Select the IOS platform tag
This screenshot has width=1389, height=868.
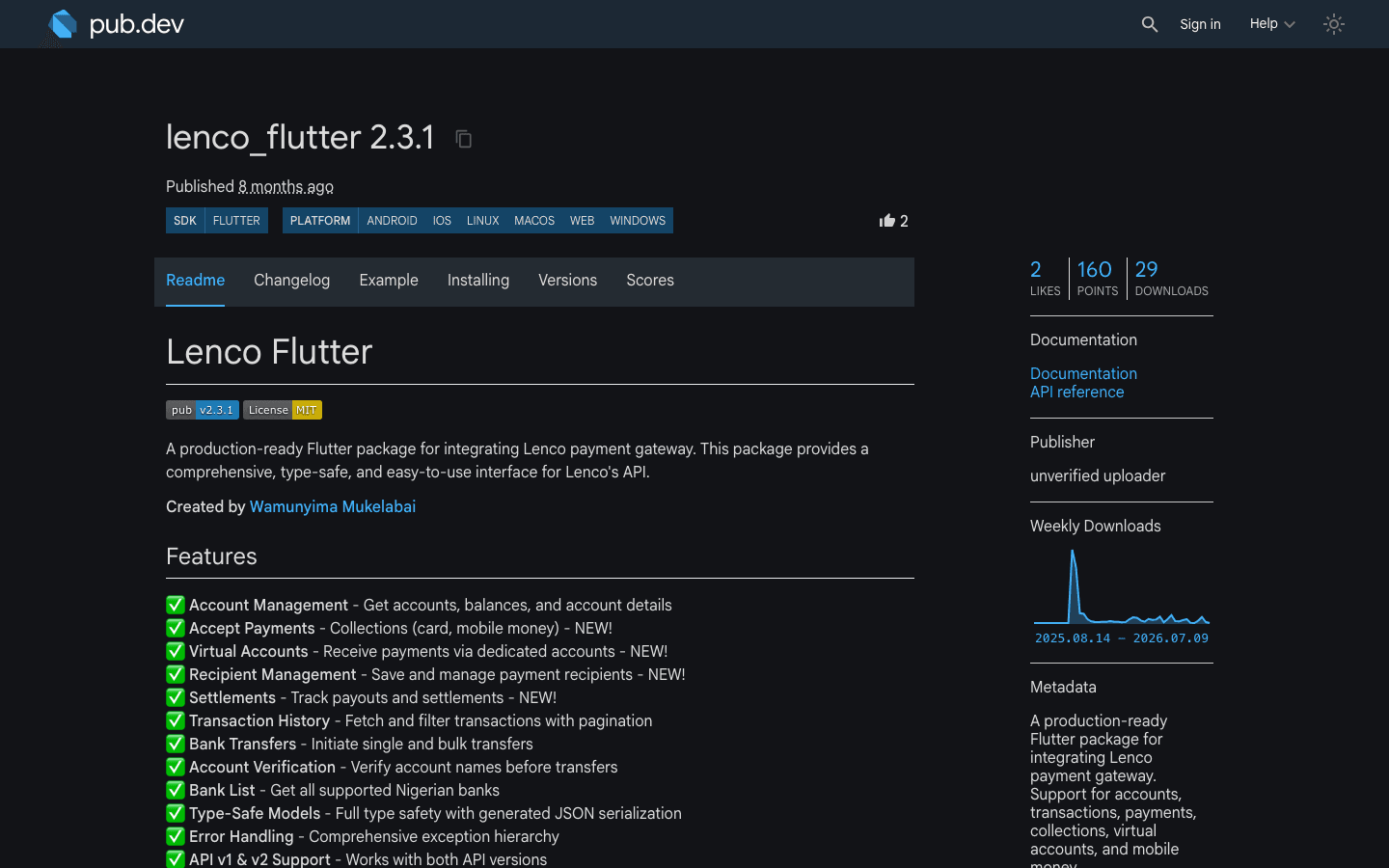tap(442, 221)
